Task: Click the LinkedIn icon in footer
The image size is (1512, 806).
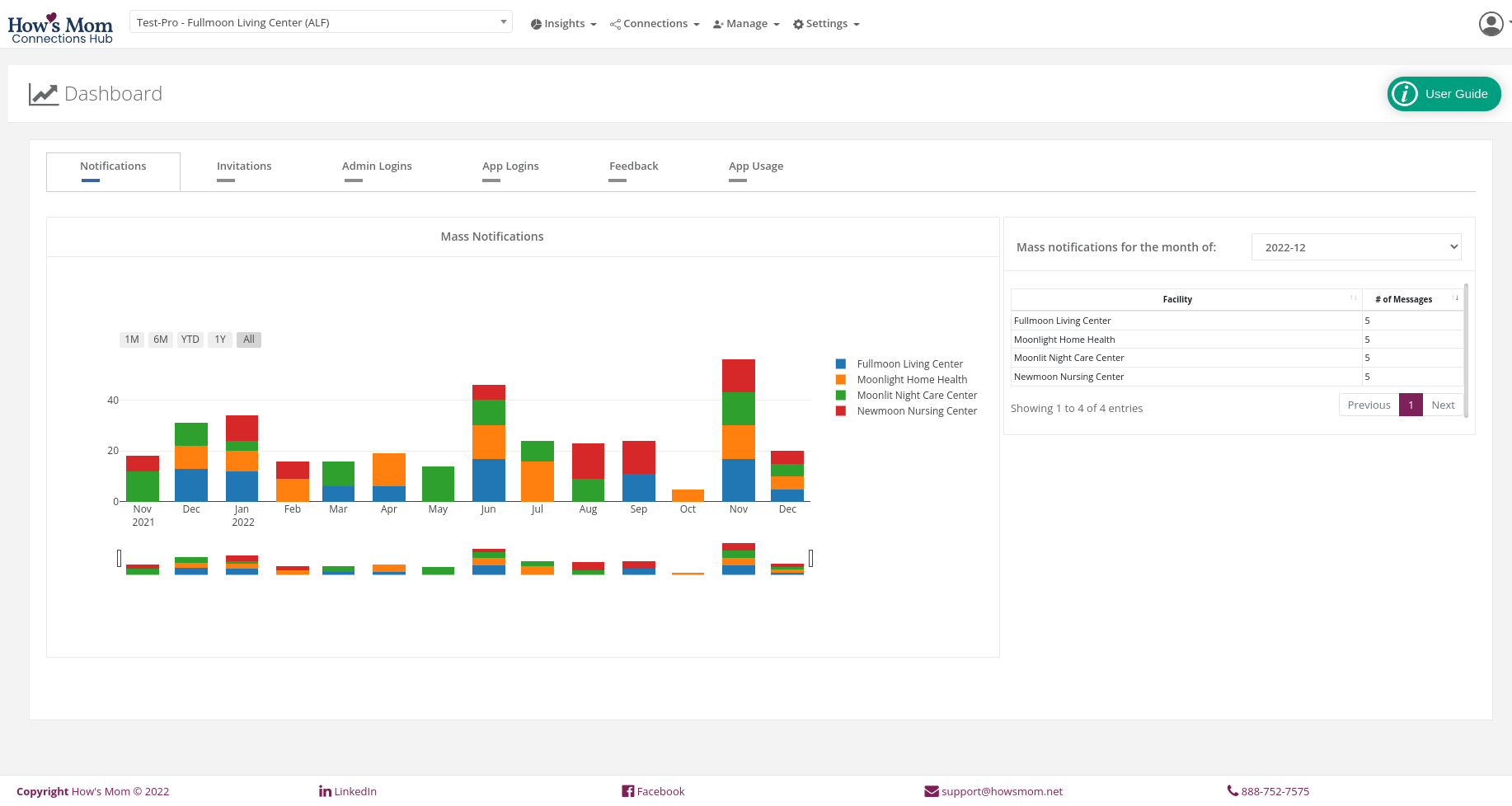Action: [325, 791]
